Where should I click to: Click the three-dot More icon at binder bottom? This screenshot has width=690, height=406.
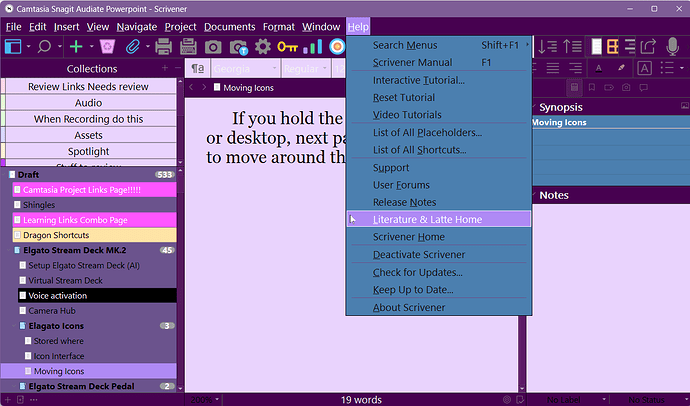33,400
